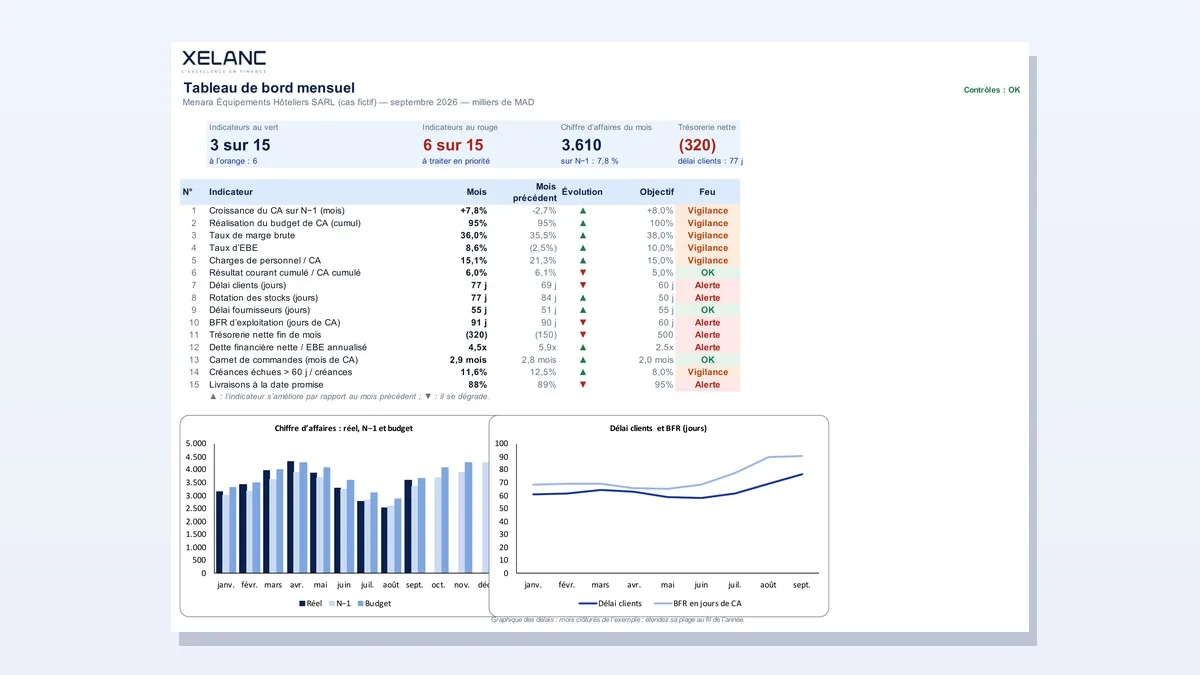This screenshot has width=1200, height=675.
Task: Click the Vigilance status for Taux de marge brute
Action: [x=708, y=236]
